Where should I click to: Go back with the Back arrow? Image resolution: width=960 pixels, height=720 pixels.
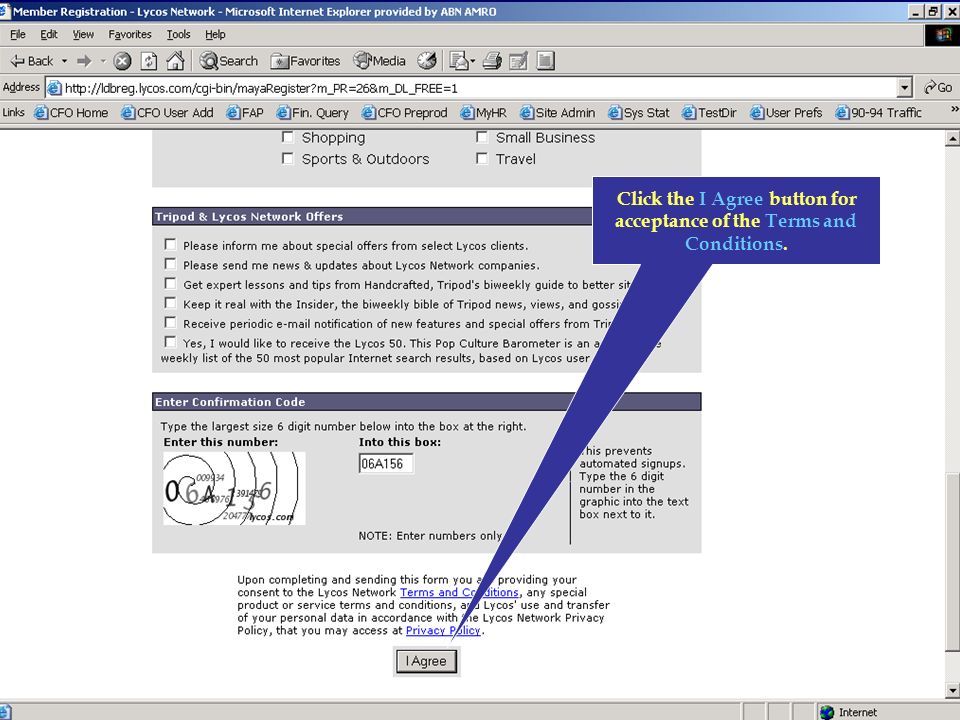[32, 61]
